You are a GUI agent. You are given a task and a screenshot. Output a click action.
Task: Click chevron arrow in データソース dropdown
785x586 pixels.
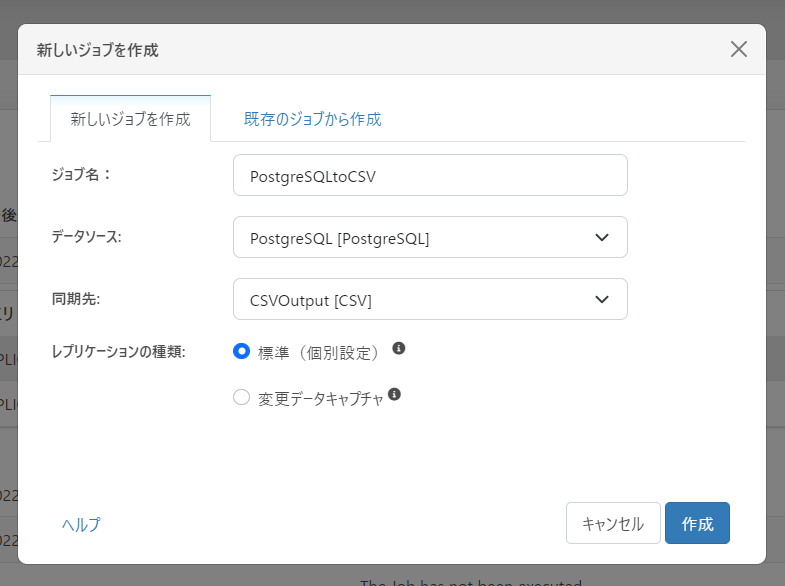tap(602, 237)
